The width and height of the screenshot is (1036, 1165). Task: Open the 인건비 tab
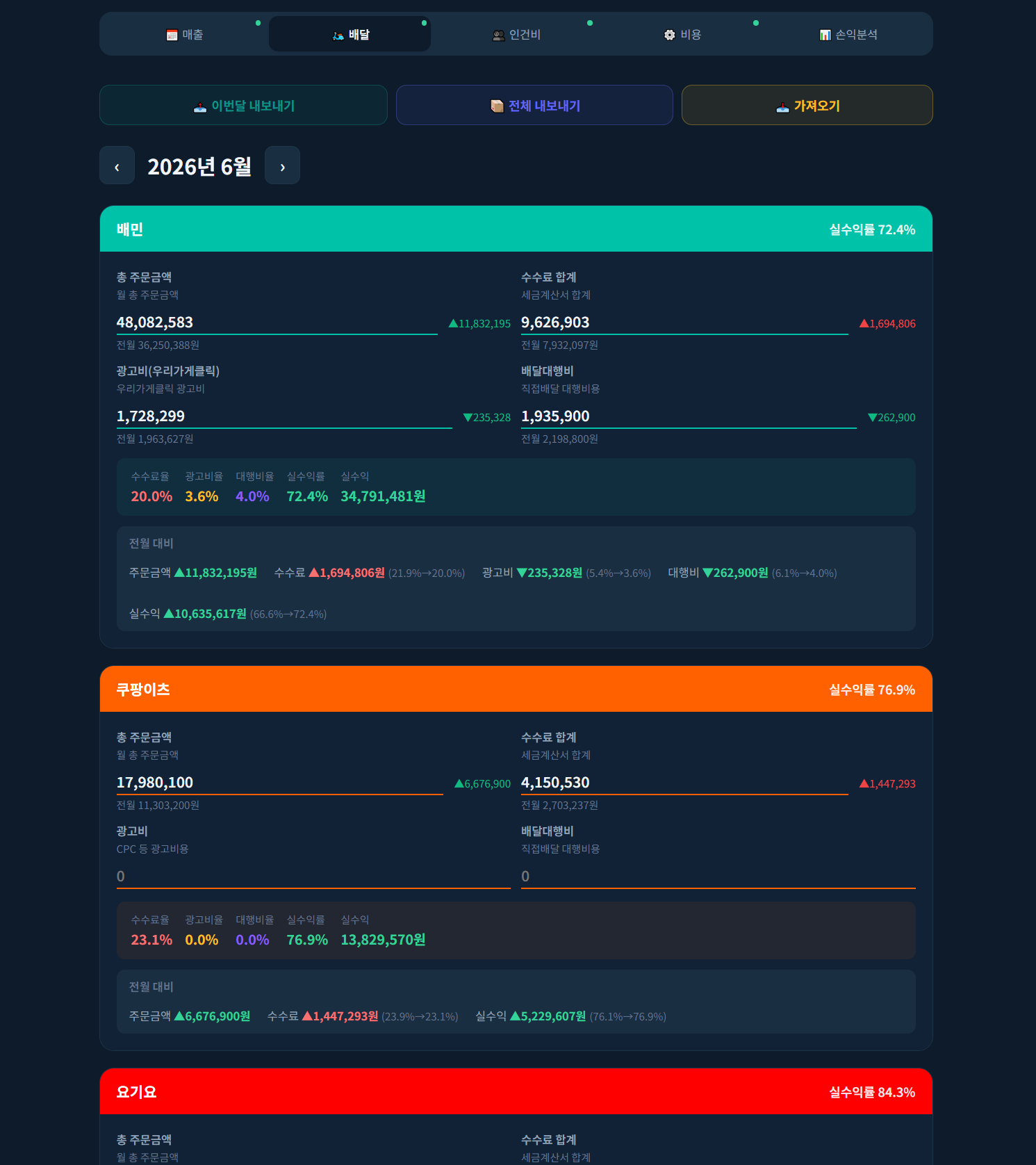point(516,34)
